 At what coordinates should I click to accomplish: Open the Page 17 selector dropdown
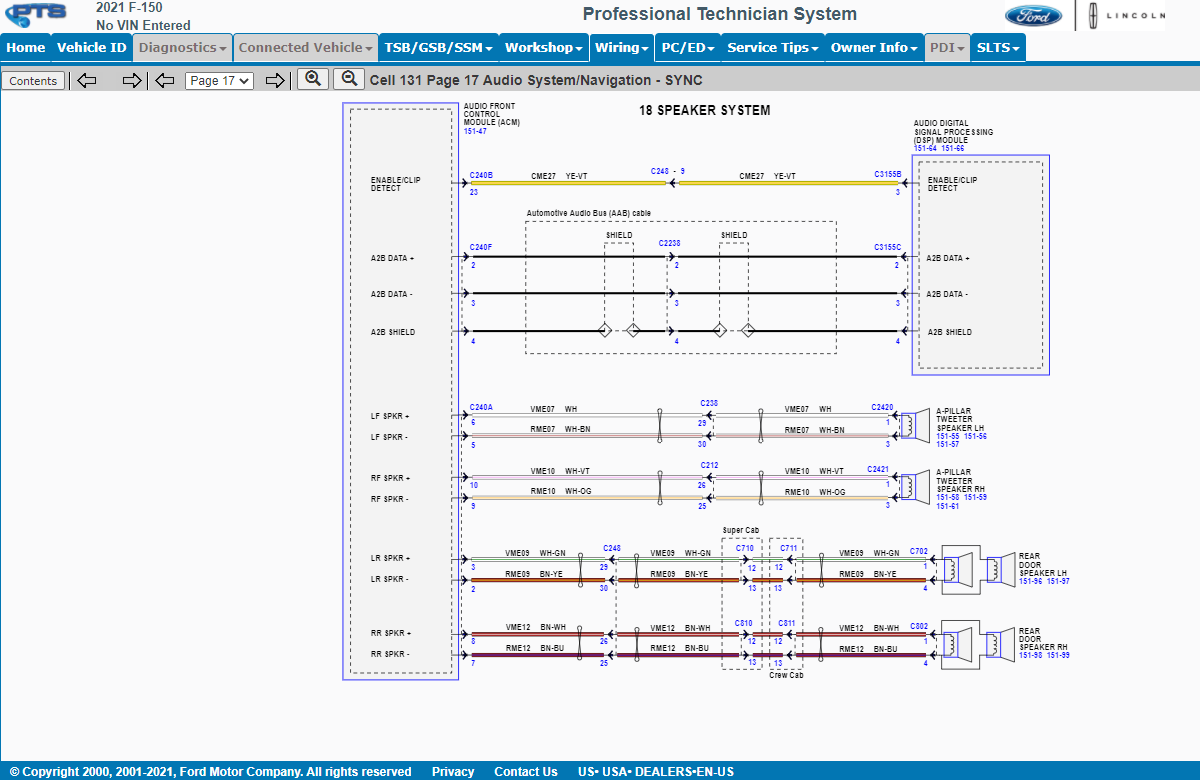(219, 80)
